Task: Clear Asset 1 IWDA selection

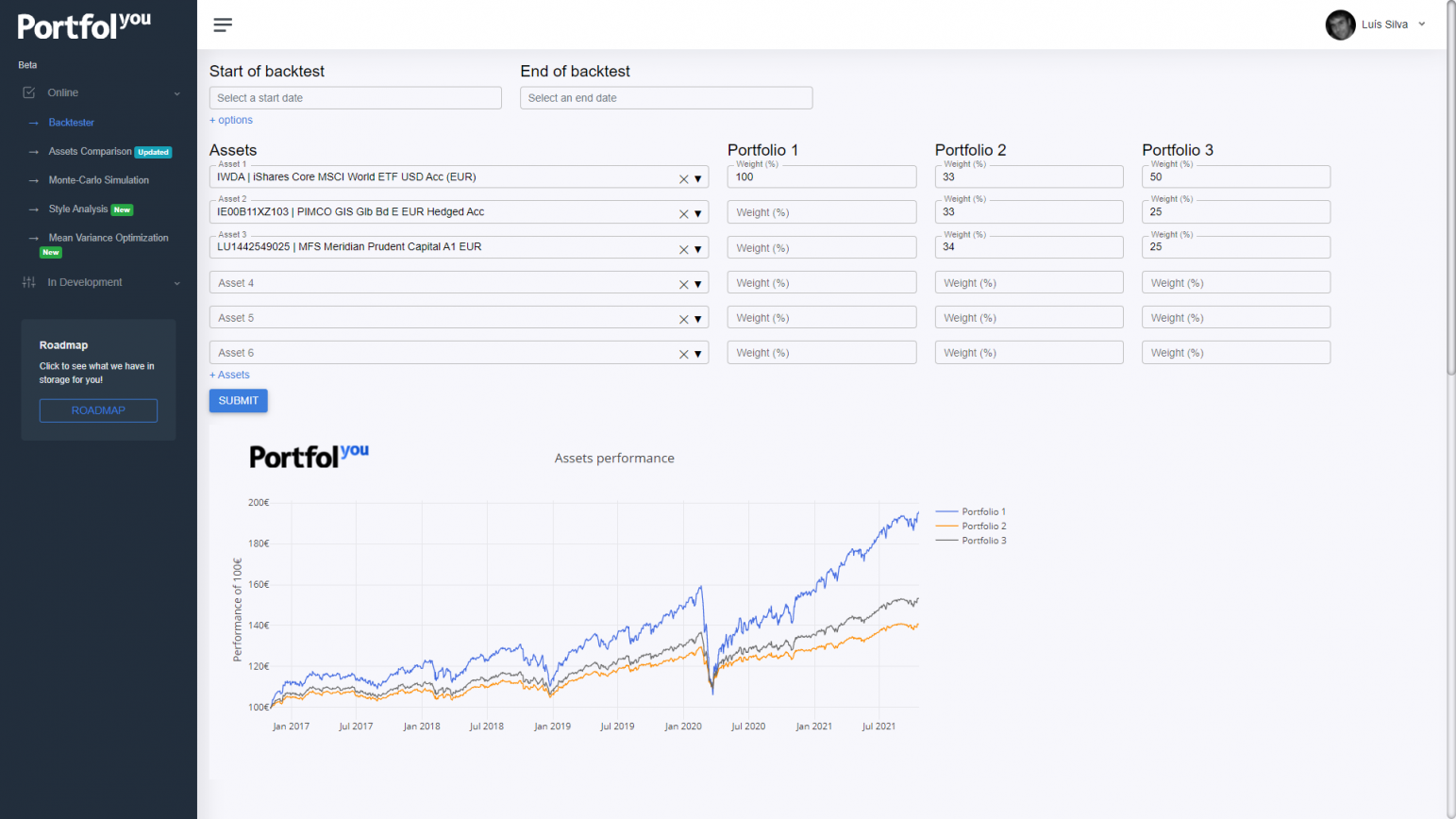Action: click(684, 179)
